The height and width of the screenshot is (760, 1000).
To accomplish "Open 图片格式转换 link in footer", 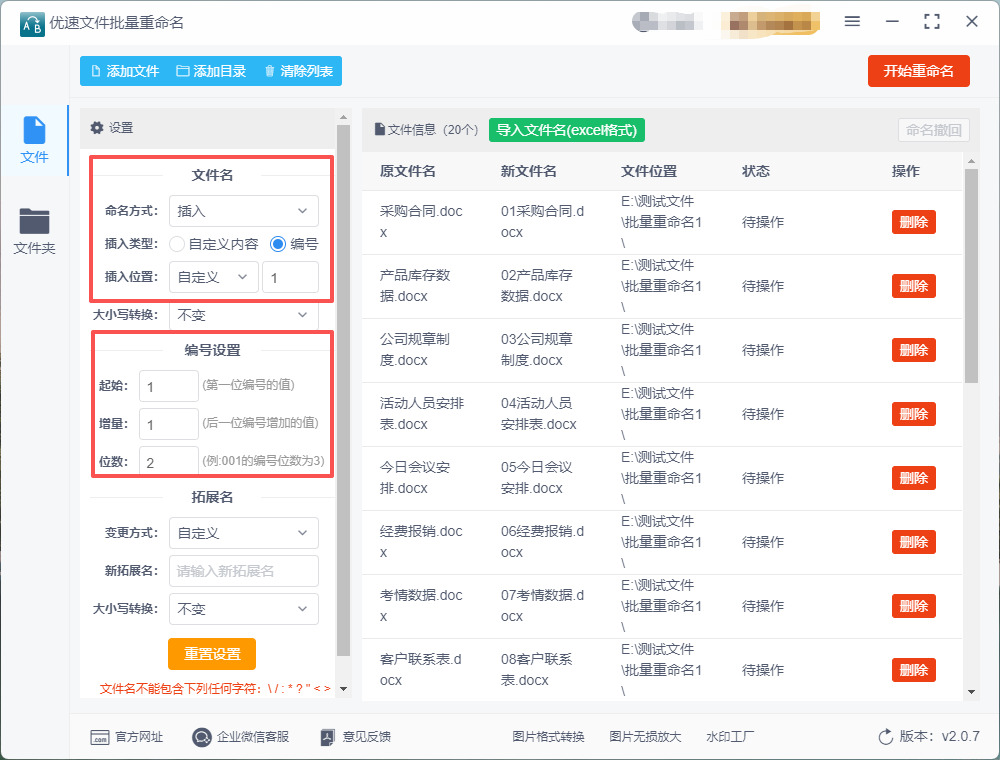I will click(x=548, y=737).
